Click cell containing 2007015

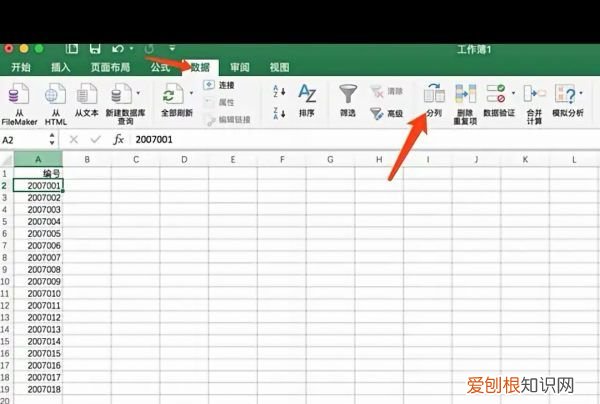click(38, 353)
